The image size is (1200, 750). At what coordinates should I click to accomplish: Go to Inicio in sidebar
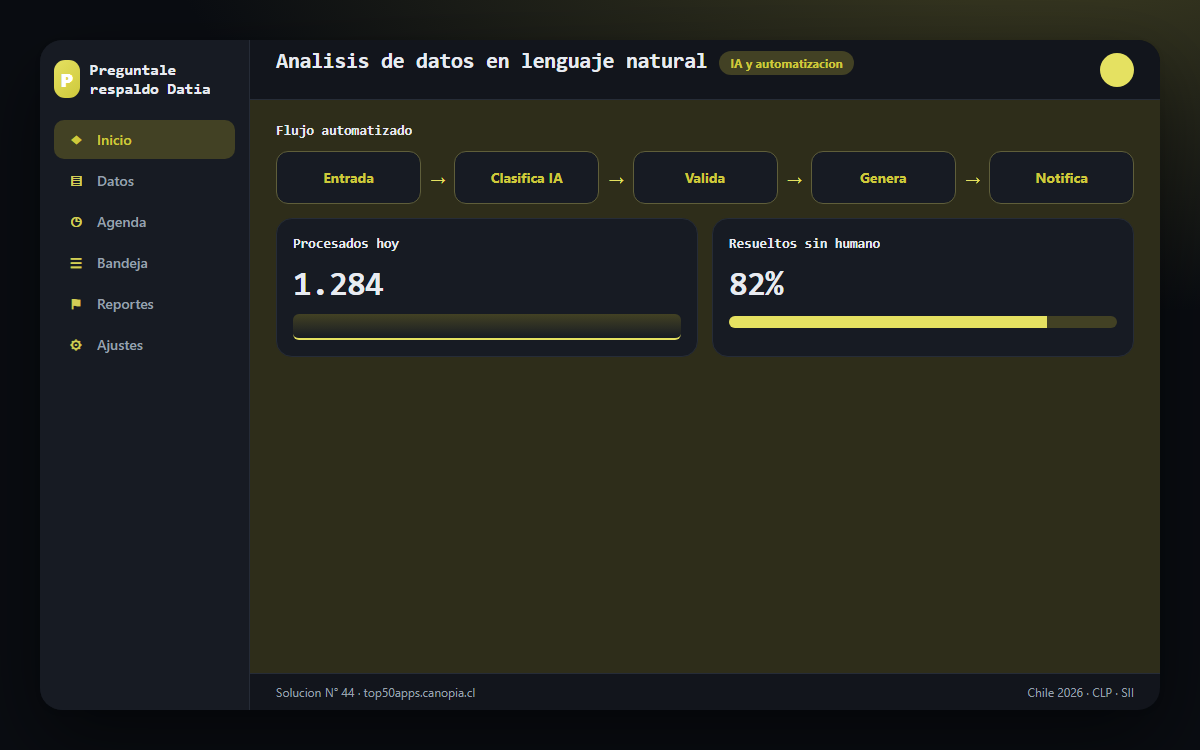(144, 140)
